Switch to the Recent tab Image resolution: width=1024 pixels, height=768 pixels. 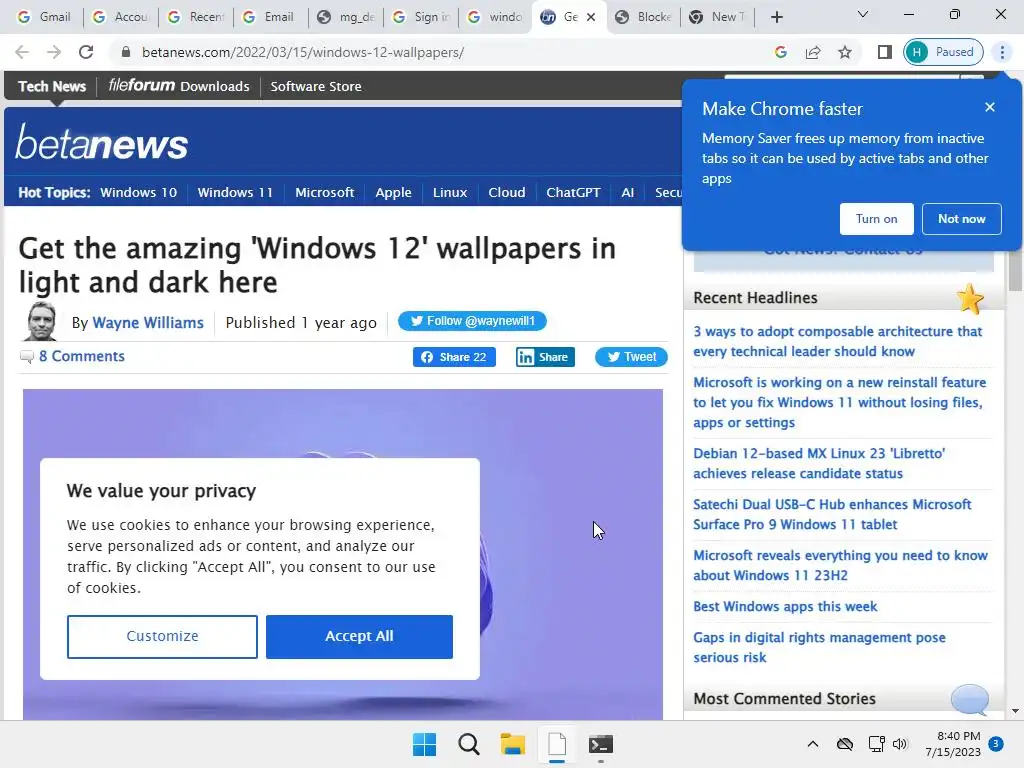[x=197, y=17]
